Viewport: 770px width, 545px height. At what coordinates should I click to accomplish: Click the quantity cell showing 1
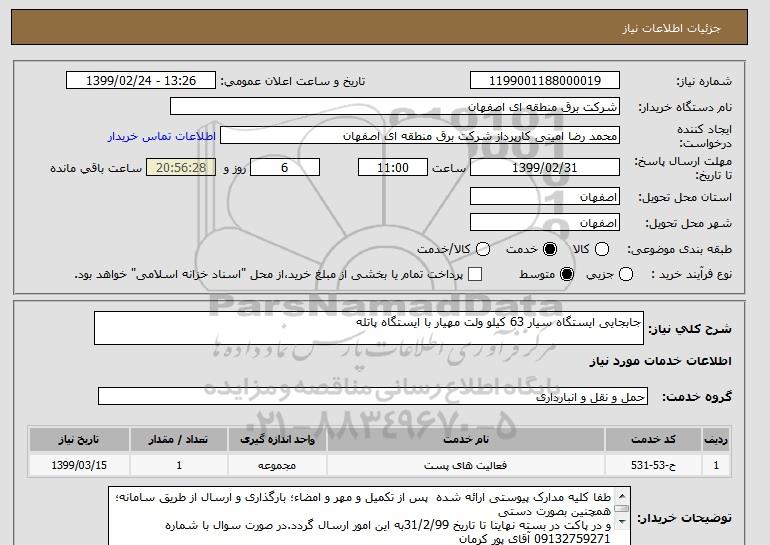click(x=178, y=465)
